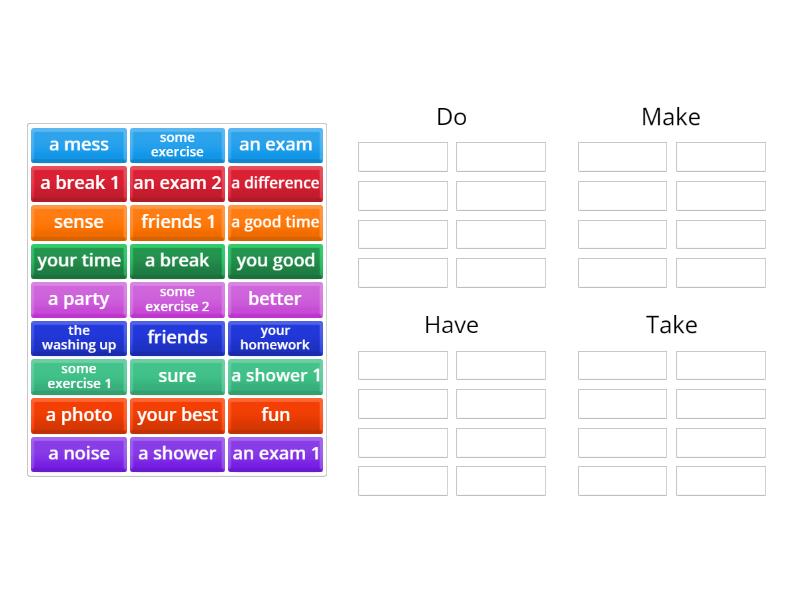Click the "friends" blue tile
Screen dimensions: 800x600
[x=177, y=337]
